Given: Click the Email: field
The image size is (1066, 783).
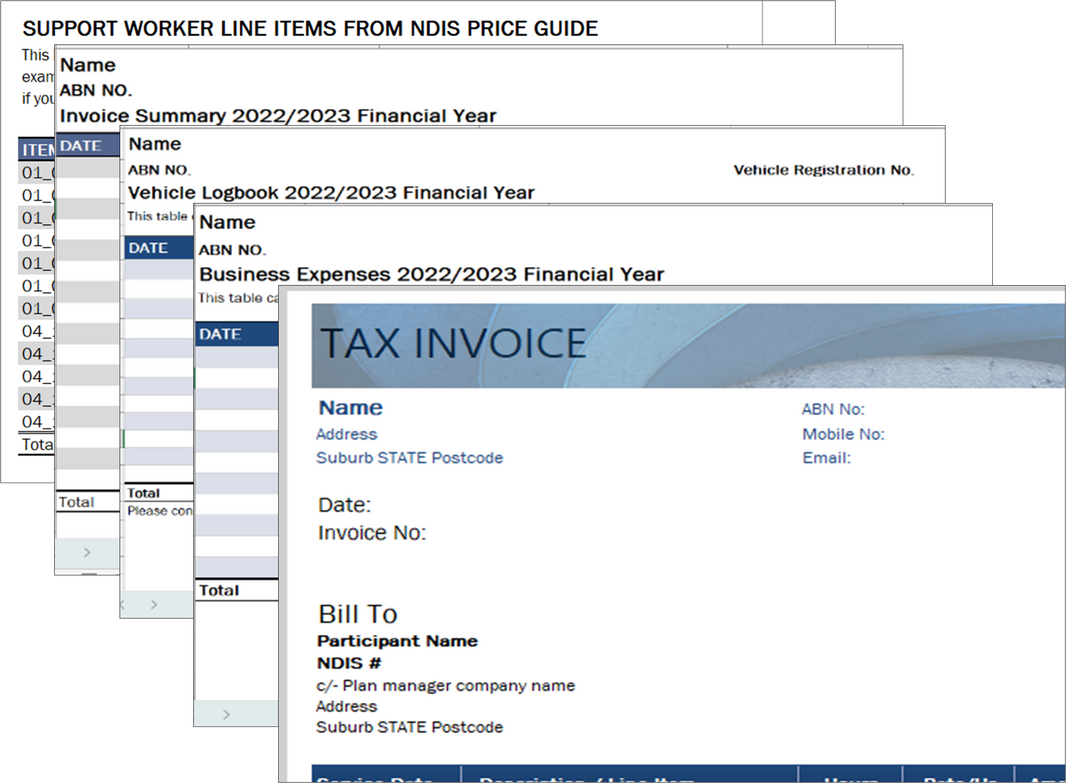Looking at the screenshot, I should click(x=826, y=458).
